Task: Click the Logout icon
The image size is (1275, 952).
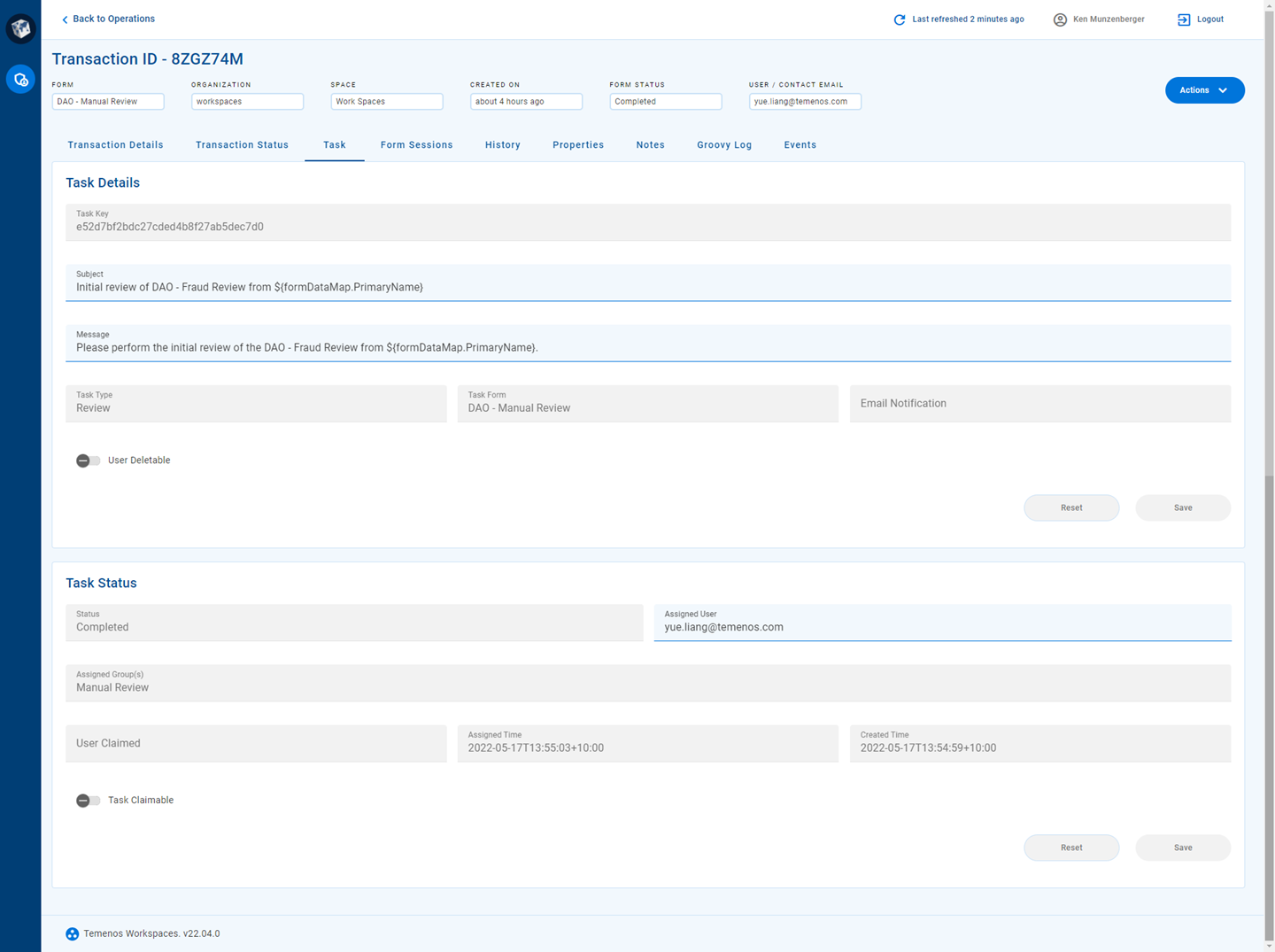Action: (x=1184, y=19)
